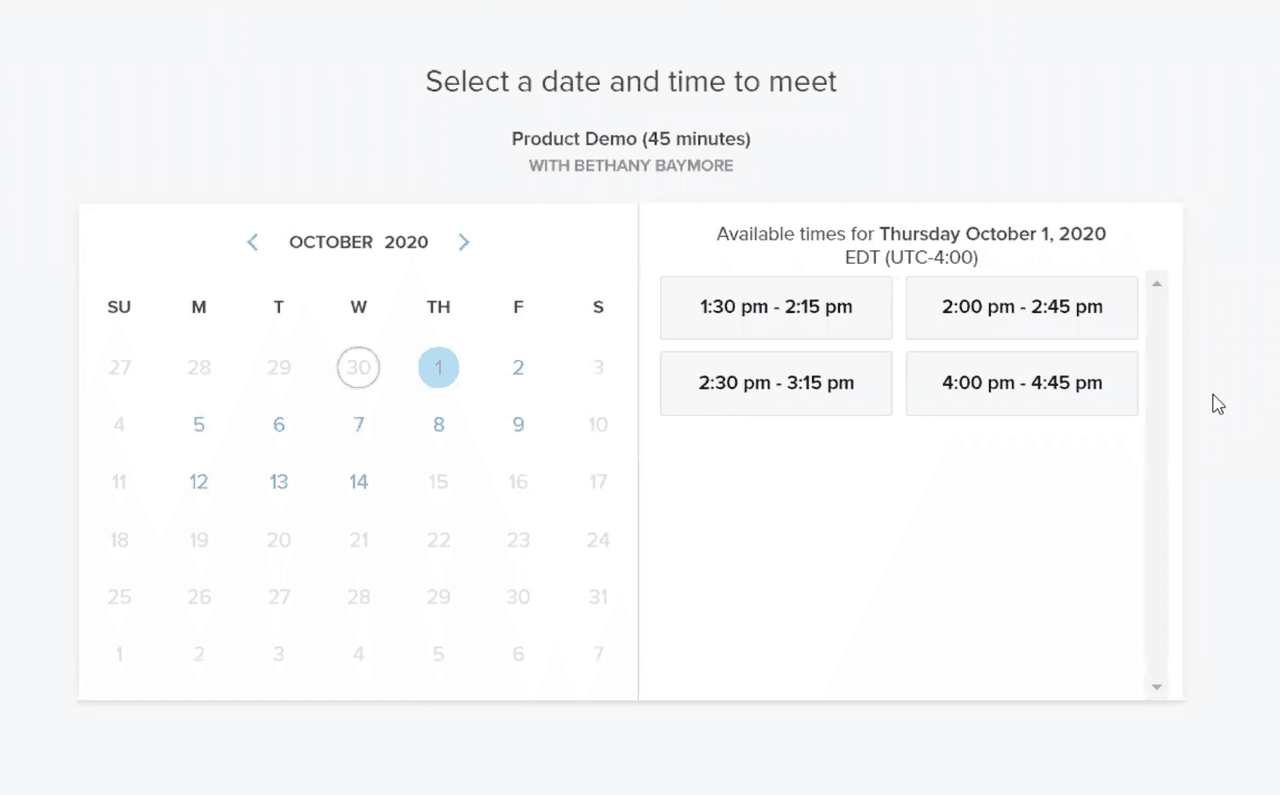The image size is (1280, 795).
Task: Select October 6 on the calendar
Action: (278, 424)
